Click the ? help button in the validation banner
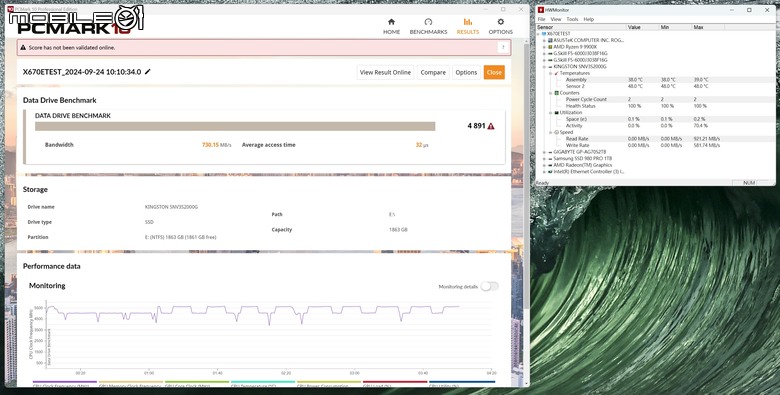The image size is (780, 395). pos(503,48)
